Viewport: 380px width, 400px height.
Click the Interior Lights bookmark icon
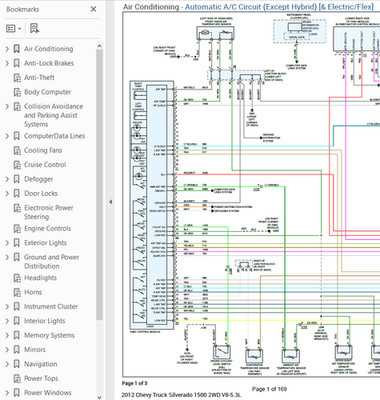[x=17, y=321]
